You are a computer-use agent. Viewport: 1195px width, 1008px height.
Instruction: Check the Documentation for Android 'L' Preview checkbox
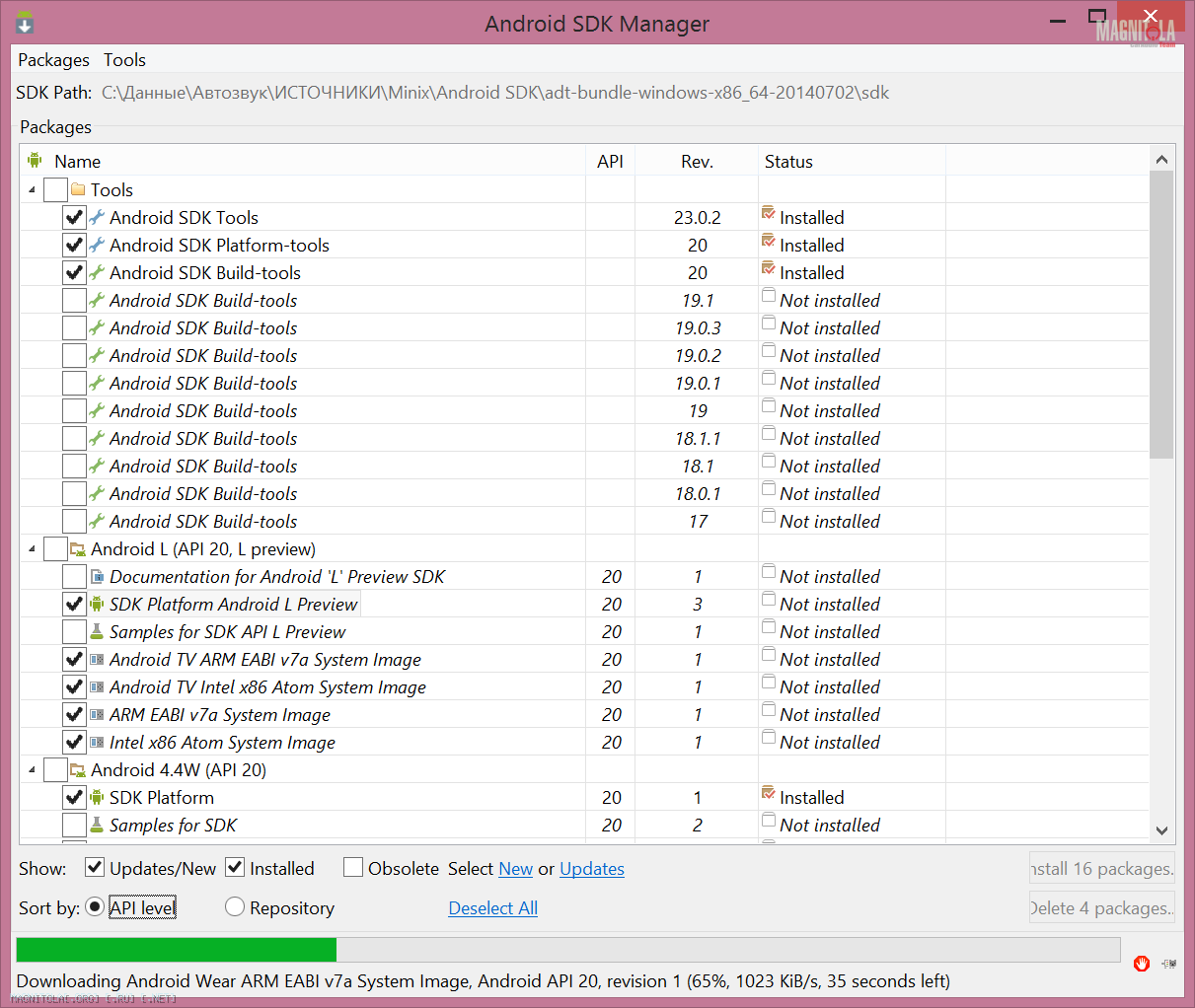[74, 576]
